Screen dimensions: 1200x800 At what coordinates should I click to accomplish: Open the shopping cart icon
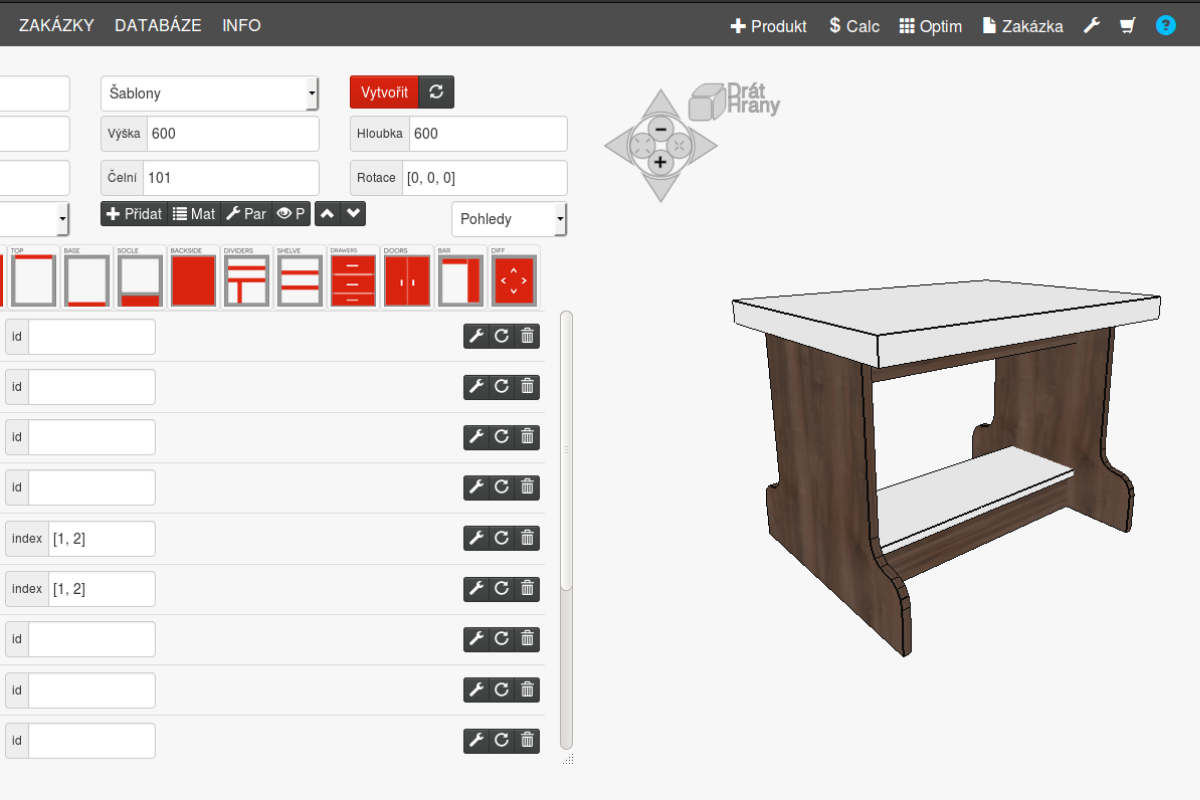(x=1128, y=26)
